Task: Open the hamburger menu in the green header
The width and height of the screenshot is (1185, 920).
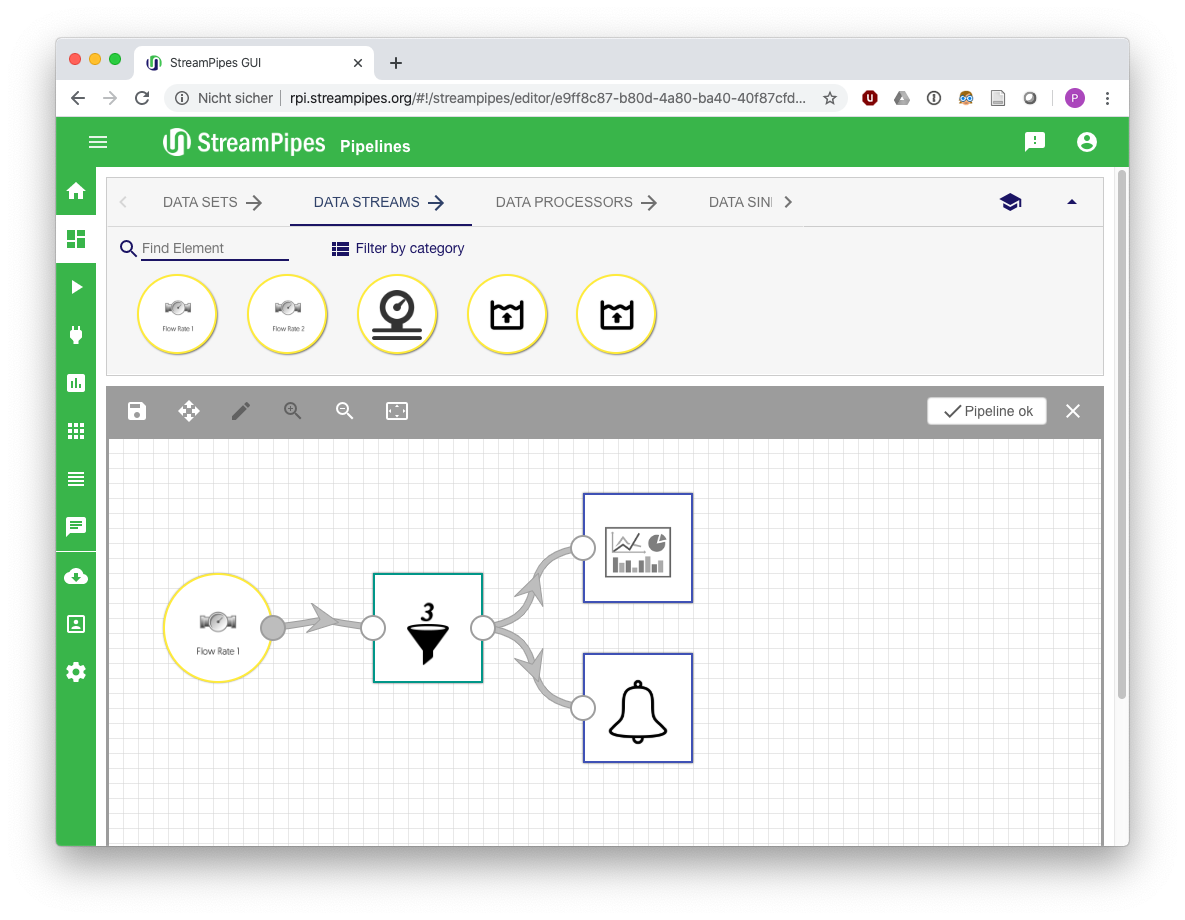Action: click(x=98, y=142)
